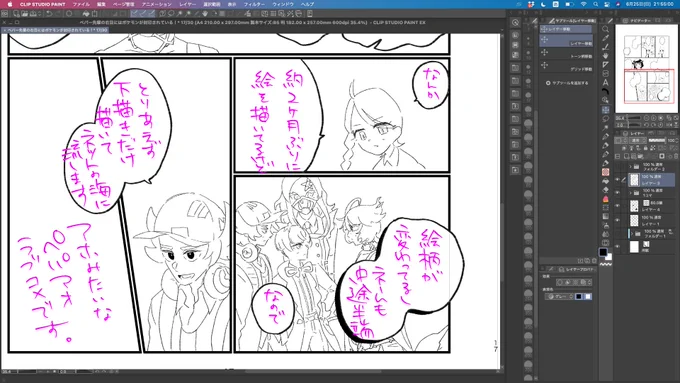
Task: Open the アニメーション menu
Action: [x=157, y=4]
